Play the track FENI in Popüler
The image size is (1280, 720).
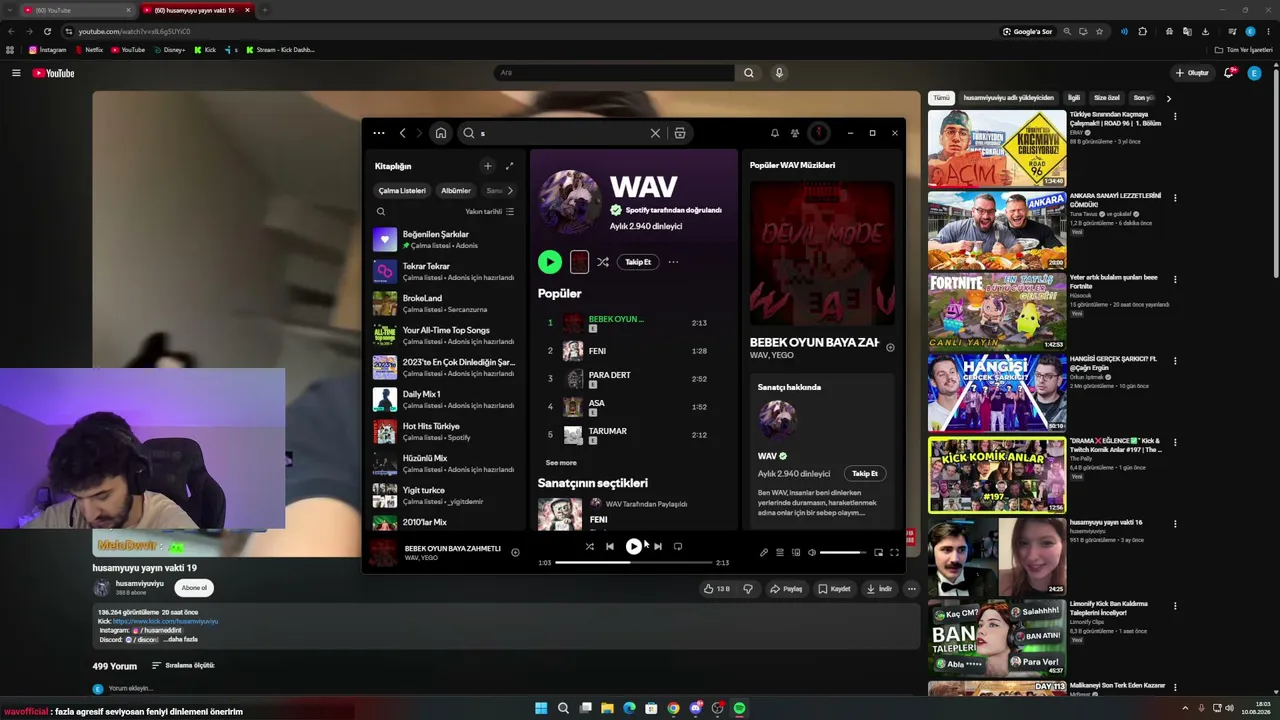(634, 351)
